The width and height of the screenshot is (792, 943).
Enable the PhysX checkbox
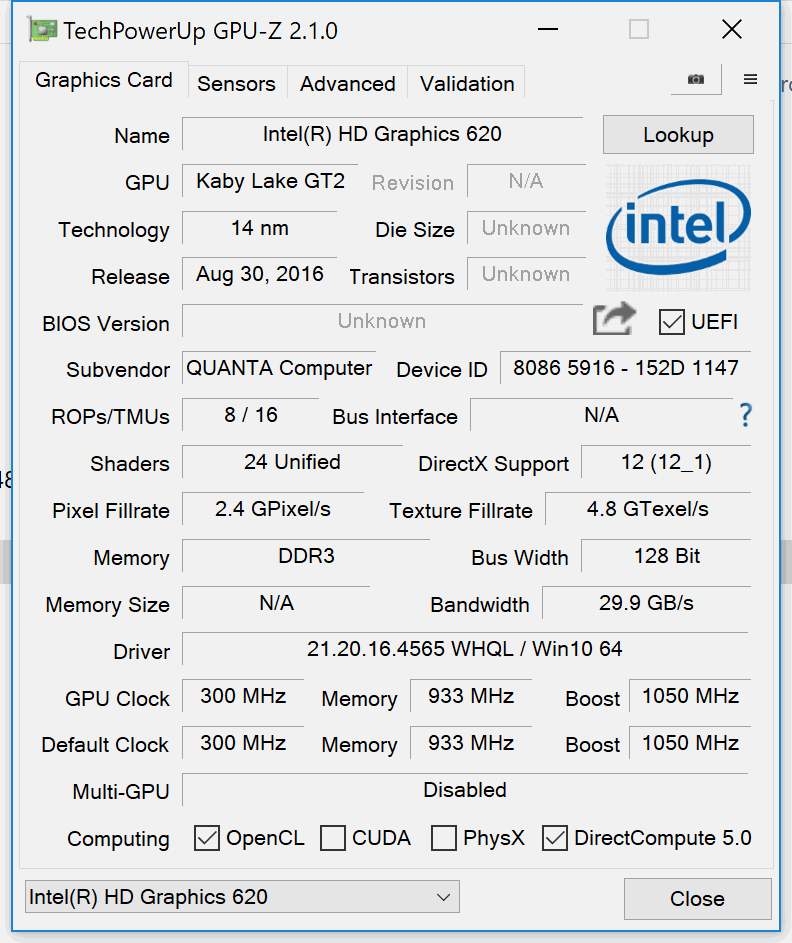[x=444, y=838]
